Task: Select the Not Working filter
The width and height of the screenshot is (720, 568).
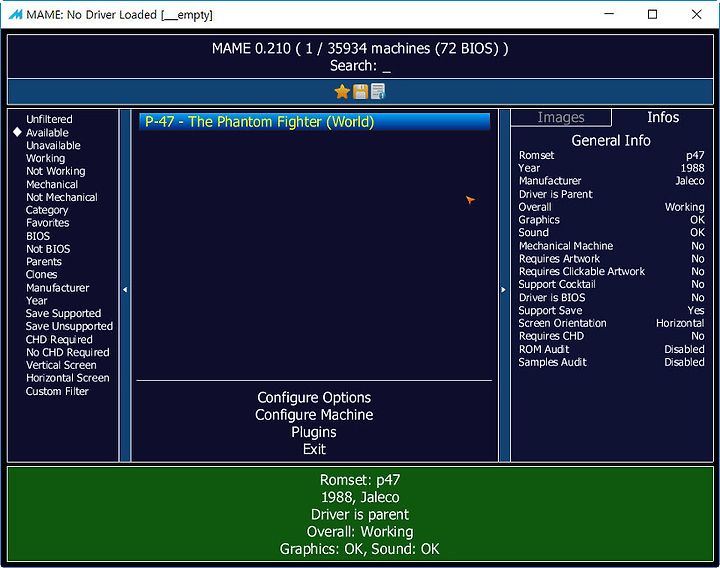Action: tap(56, 171)
